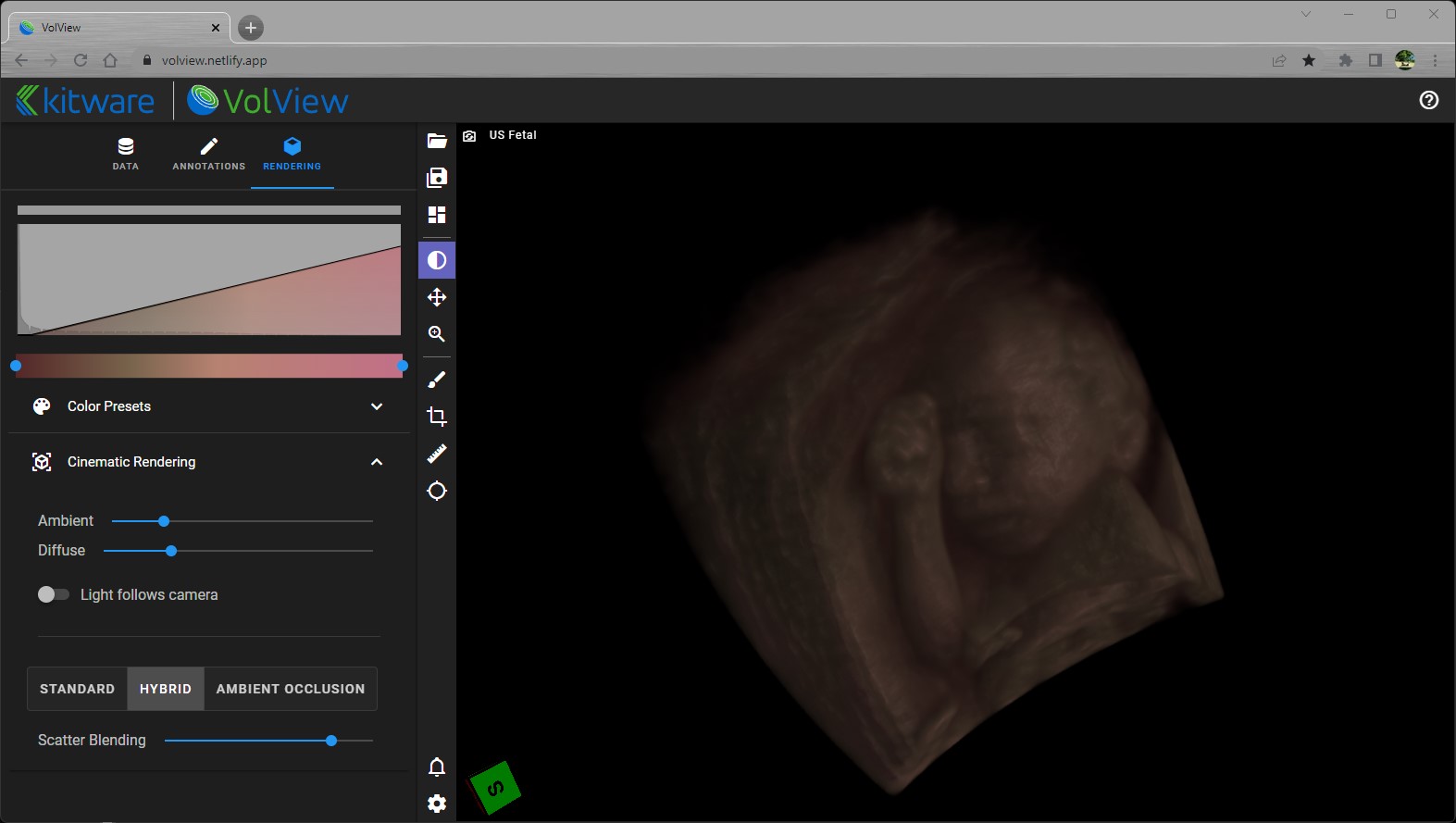Select the pan move tool
This screenshot has width=1456, height=823.
coord(437,297)
